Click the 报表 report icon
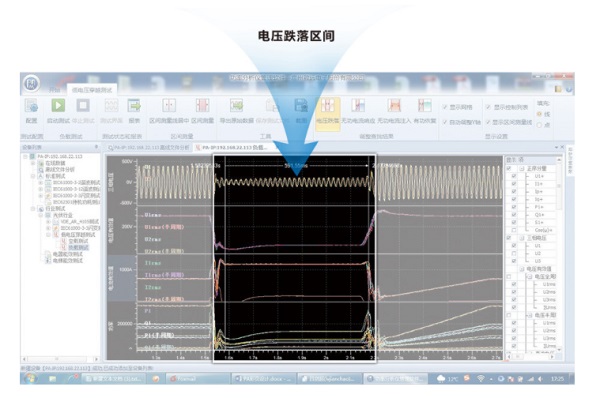600x398 pixels. 134,106
